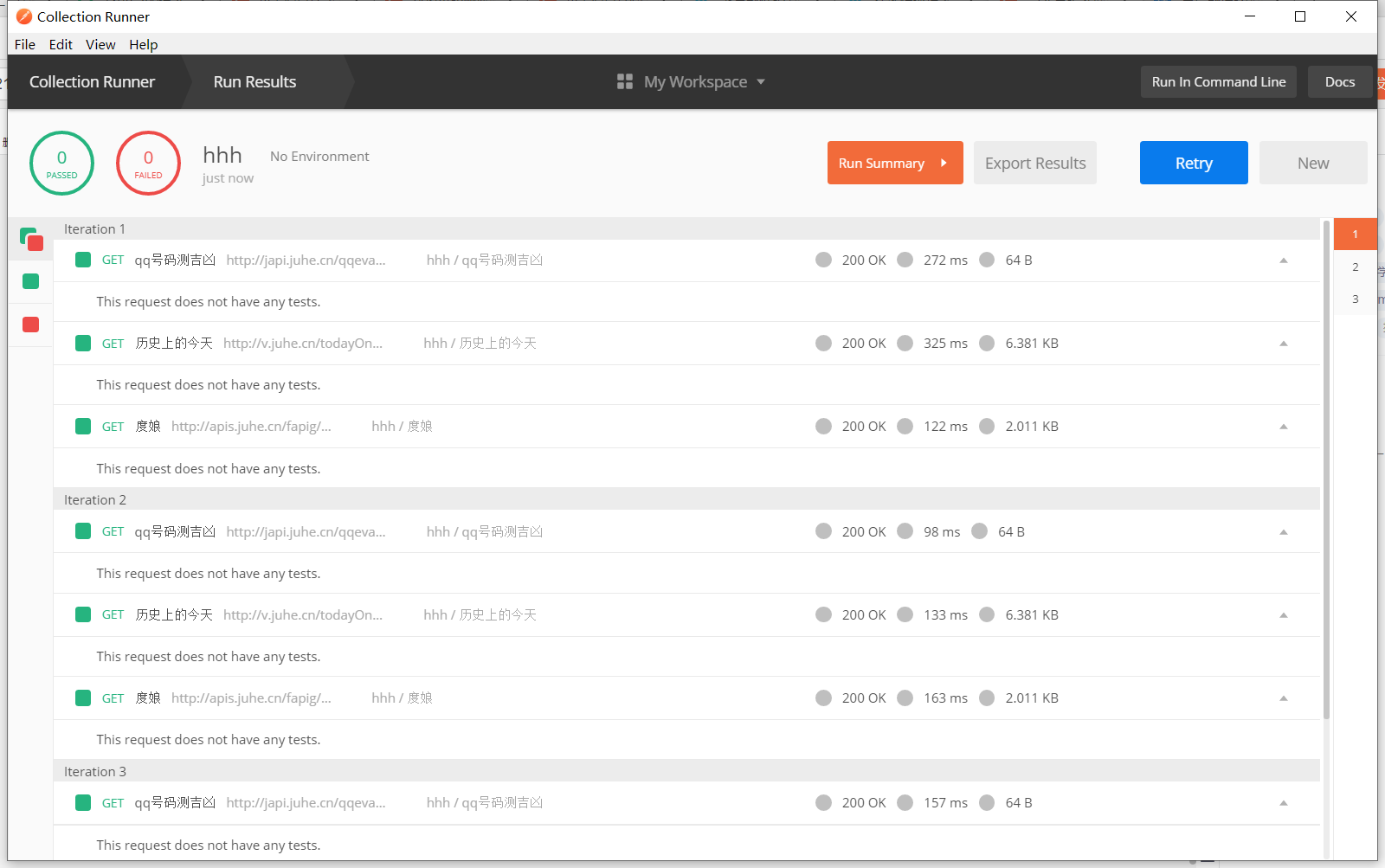Click the http://apis.juhe.cn/fapig/... URL in Iteration 2
1385x868 pixels.
coord(251,698)
